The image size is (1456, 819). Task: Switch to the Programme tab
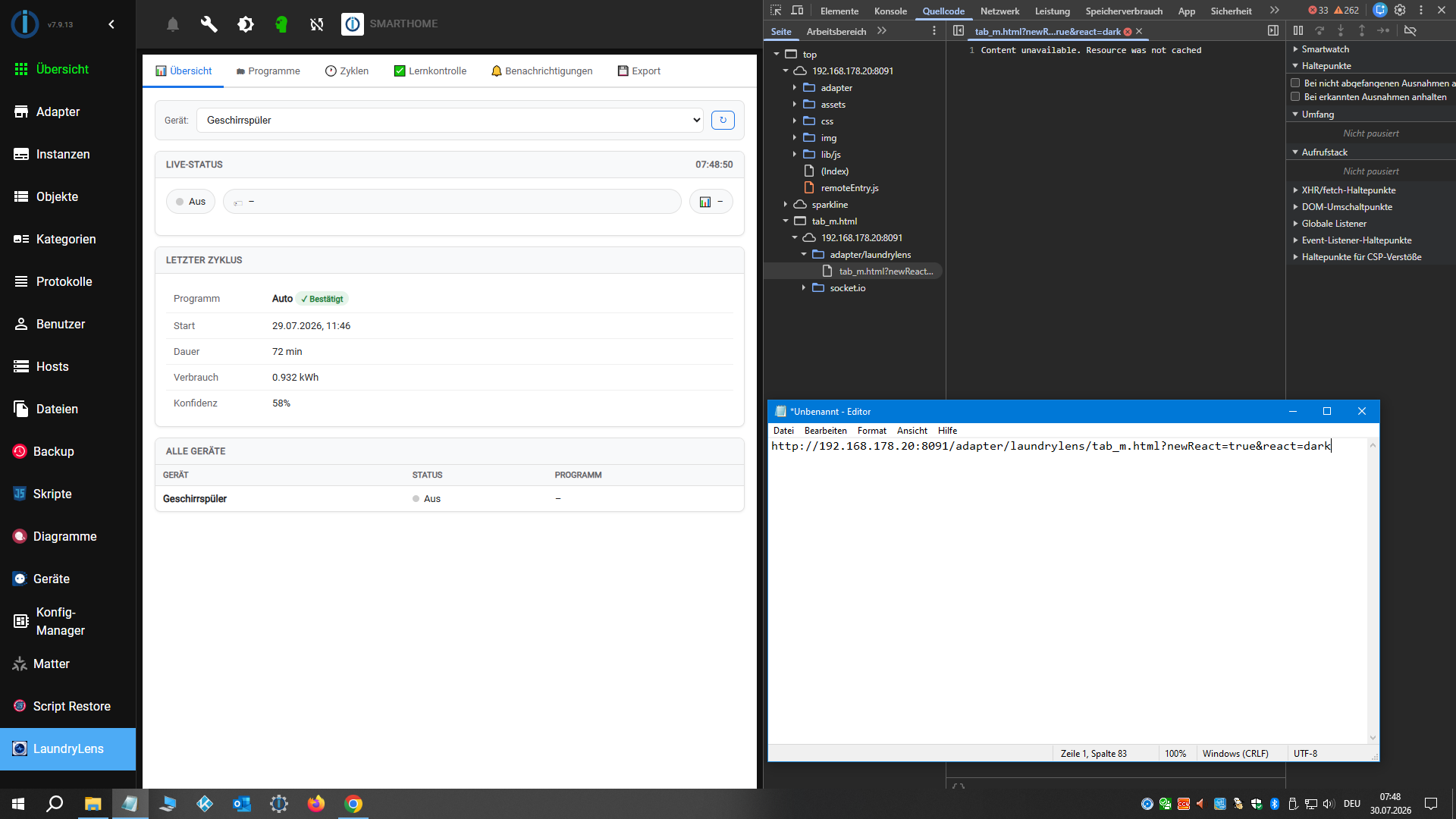[268, 71]
